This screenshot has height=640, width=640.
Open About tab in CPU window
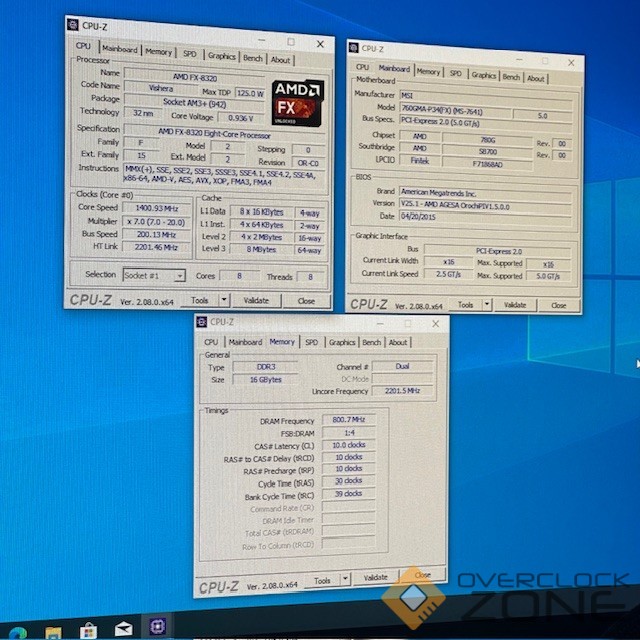point(280,60)
